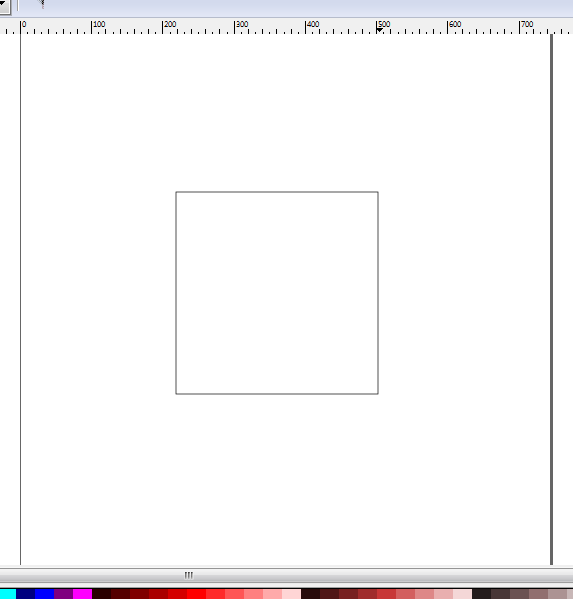Apply the pure blue palette swatch

(45, 594)
